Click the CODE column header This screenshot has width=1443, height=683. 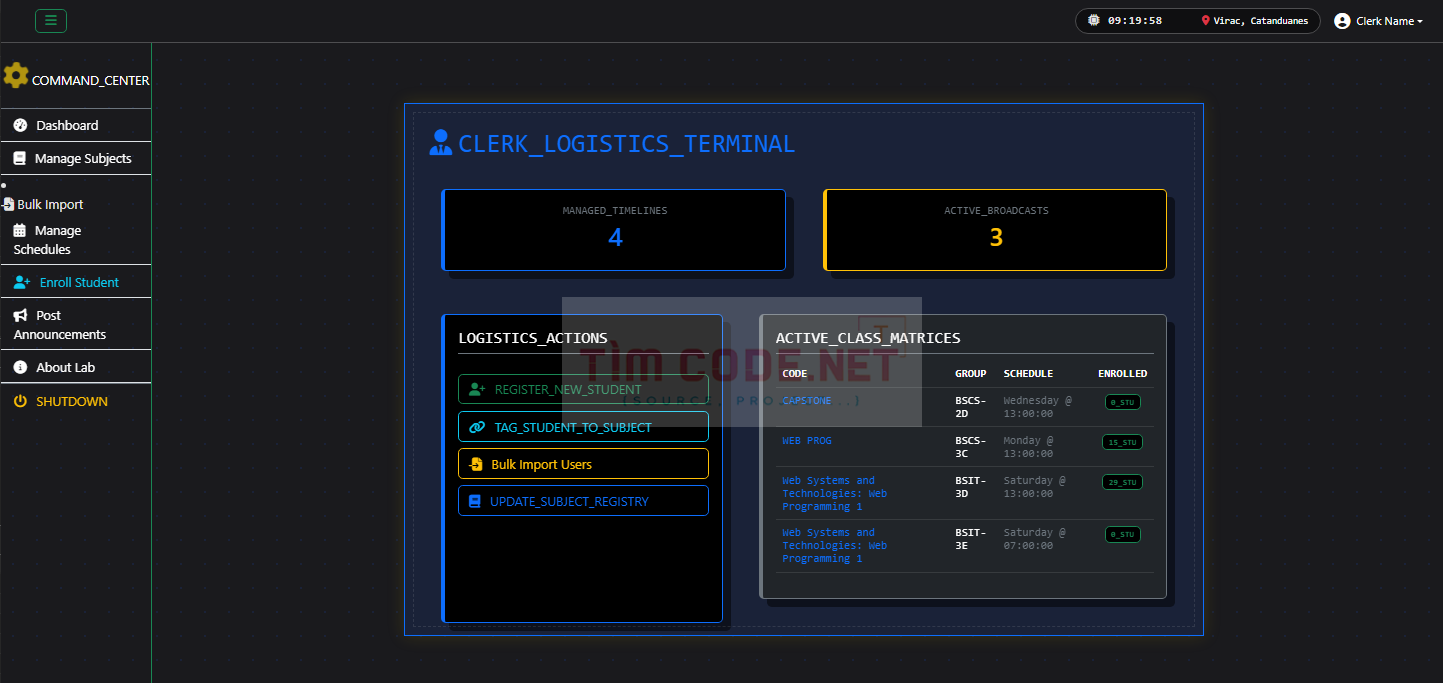(795, 373)
